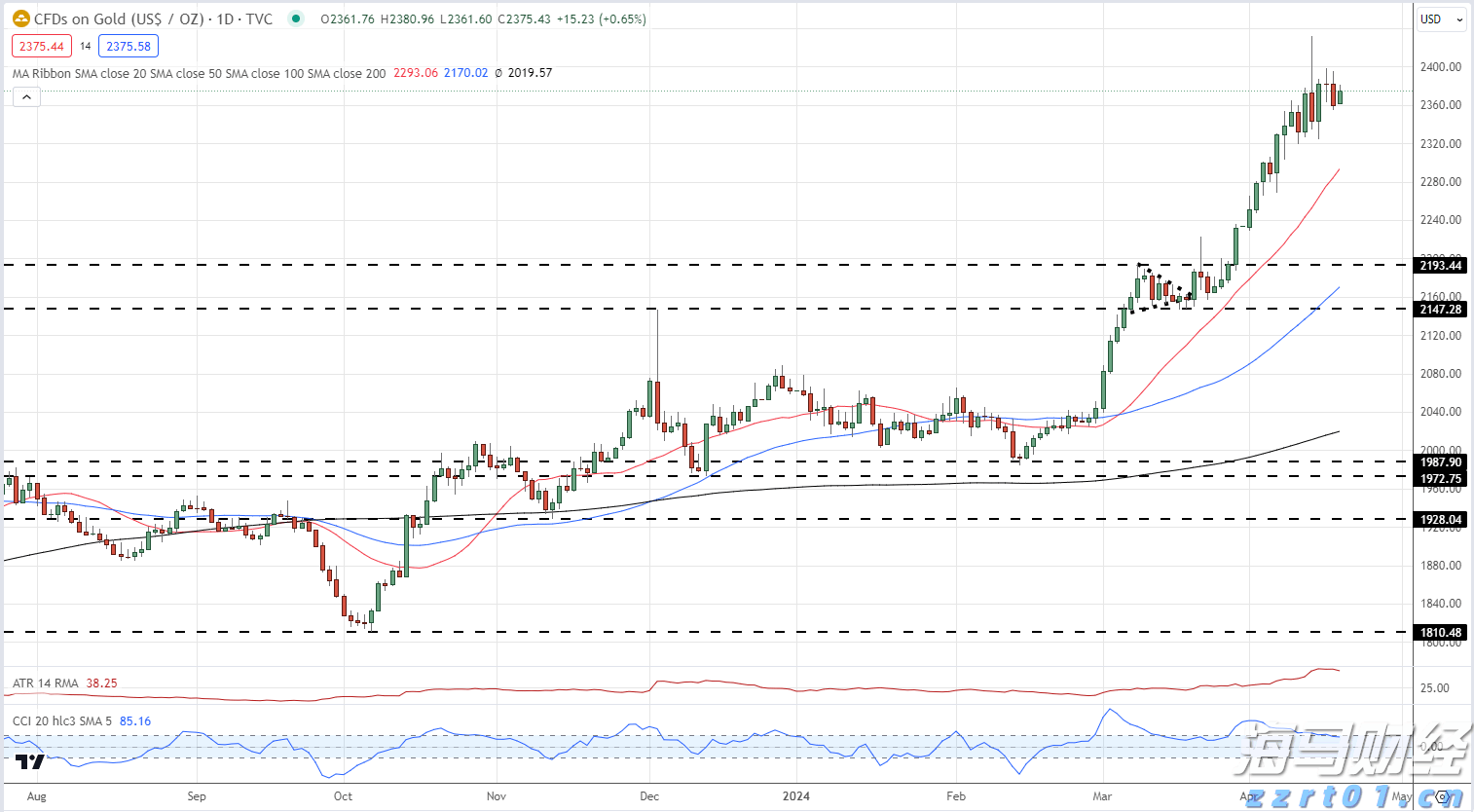1474x812 pixels.
Task: Click MA Ribbon blue value 2170.02
Action: [x=466, y=73]
